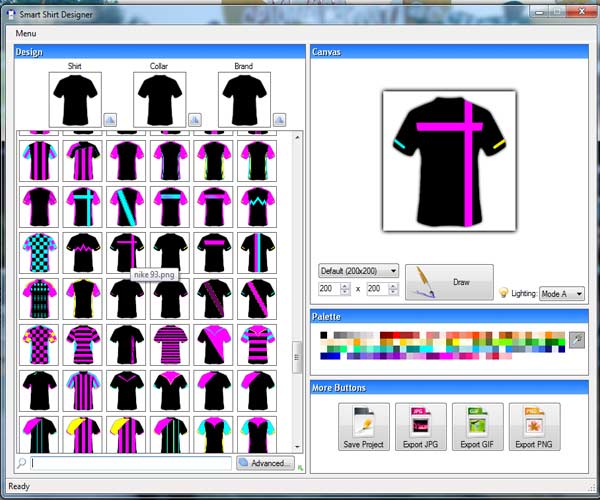600x500 pixels.
Task: Open Advanced search options
Action: pyautogui.click(x=266, y=463)
